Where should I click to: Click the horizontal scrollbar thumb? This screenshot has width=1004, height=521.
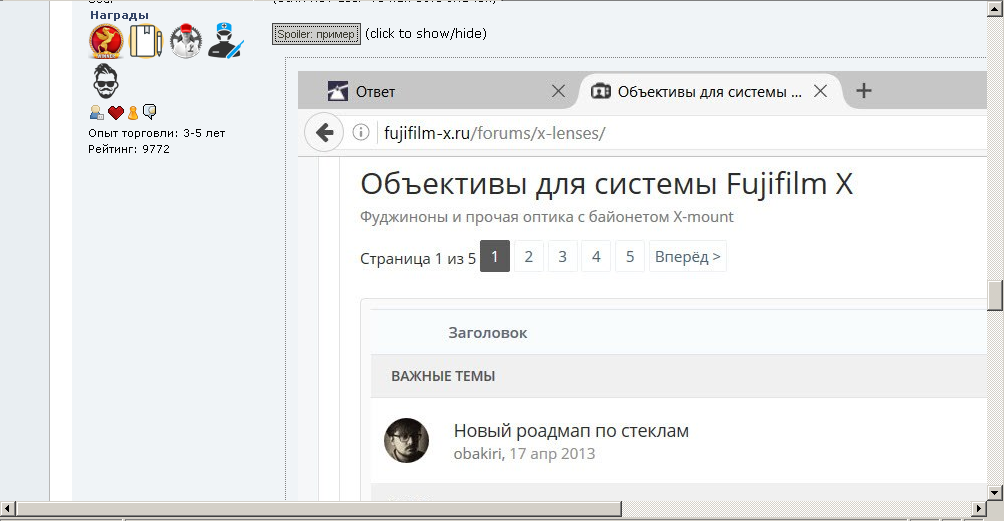(x=318, y=509)
